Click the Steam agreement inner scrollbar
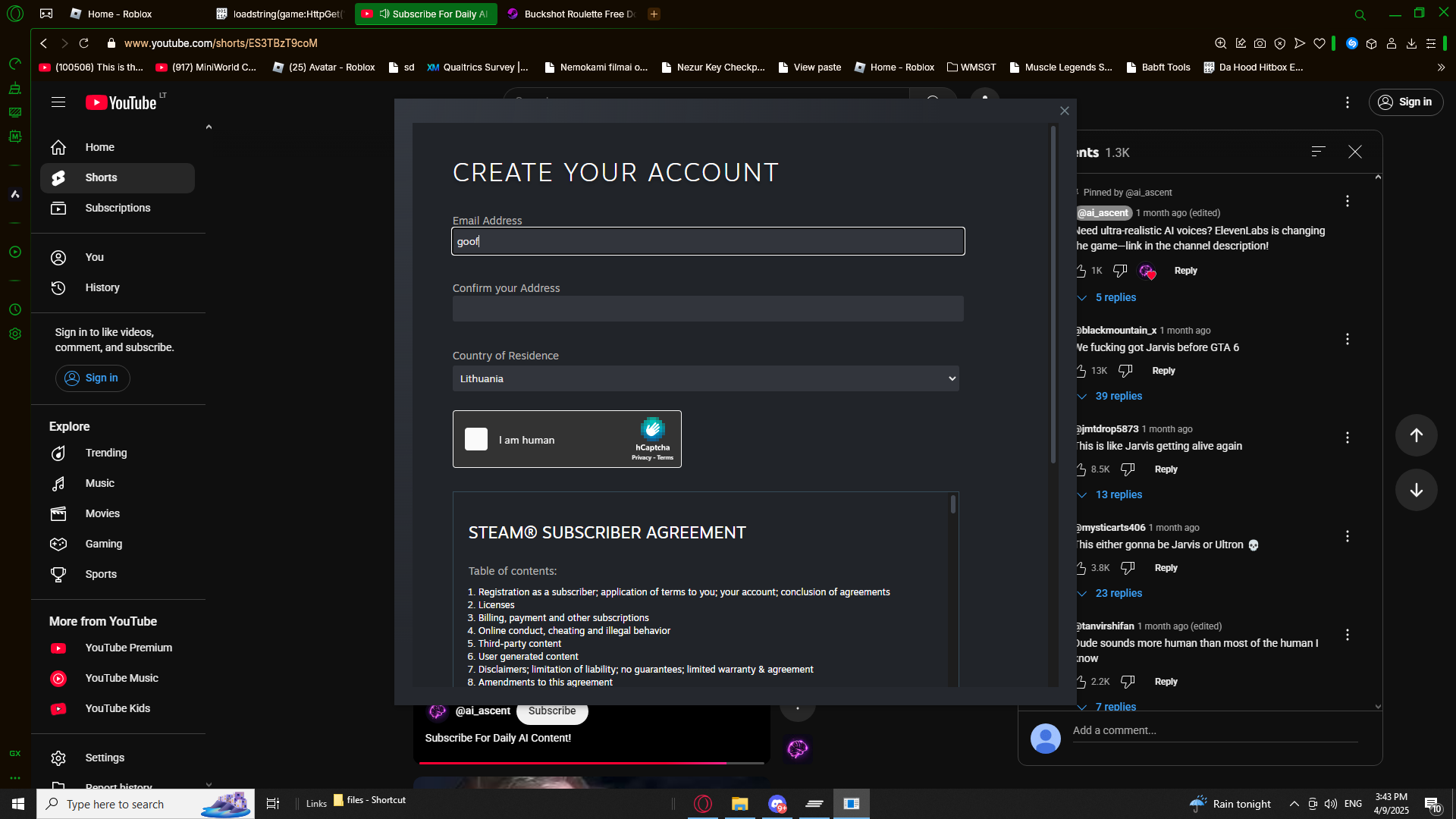 pos(953,504)
